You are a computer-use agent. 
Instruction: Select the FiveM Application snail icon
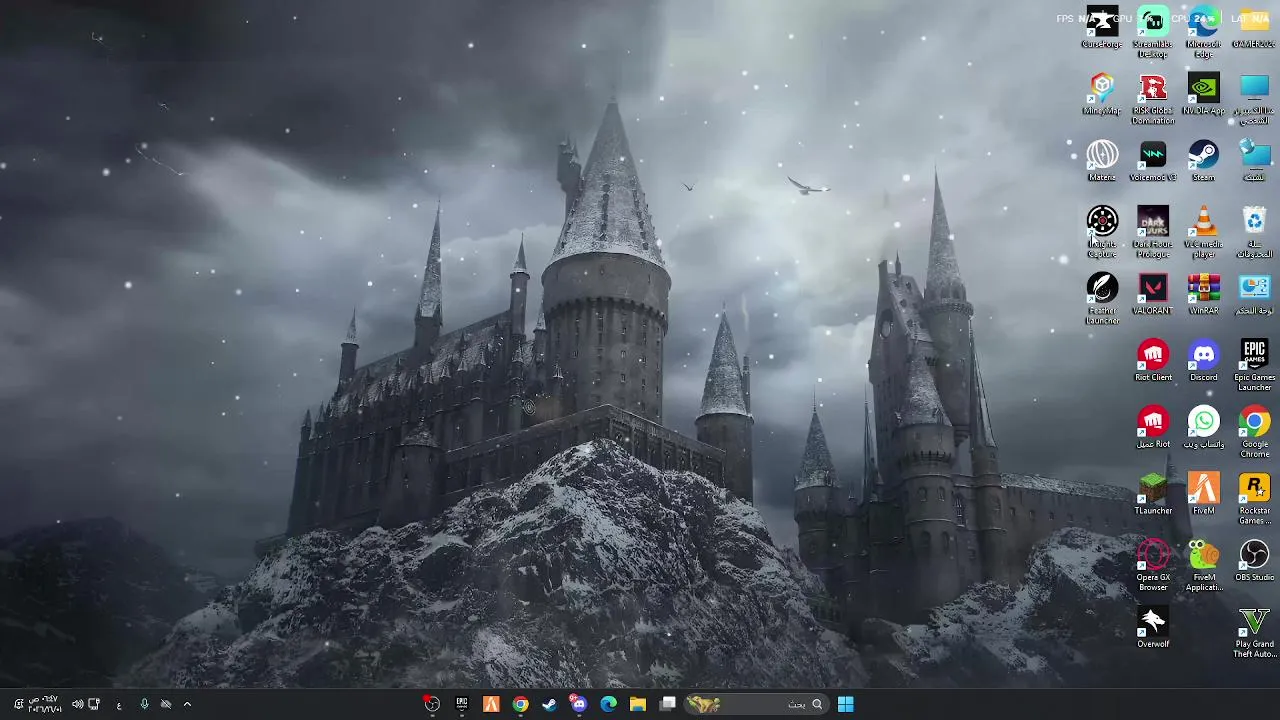pos(1204,565)
